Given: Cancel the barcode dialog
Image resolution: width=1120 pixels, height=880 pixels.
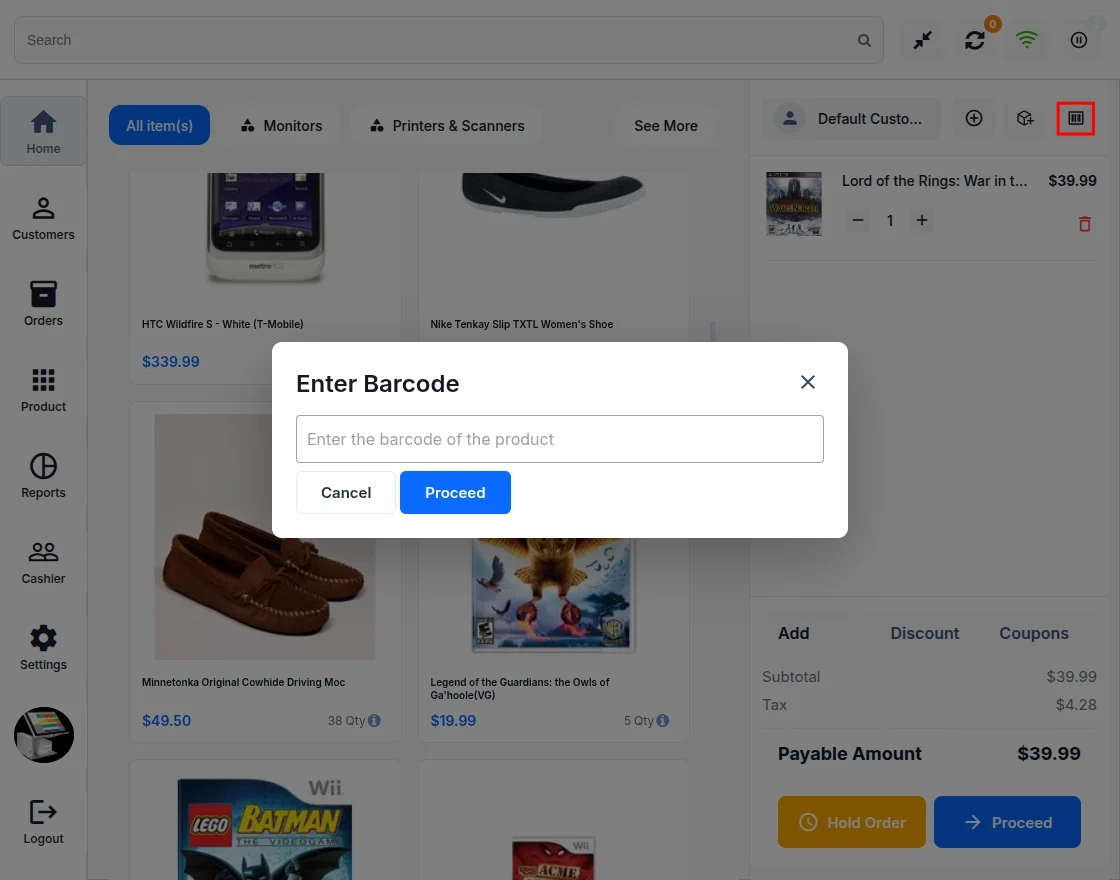Looking at the screenshot, I should point(346,492).
